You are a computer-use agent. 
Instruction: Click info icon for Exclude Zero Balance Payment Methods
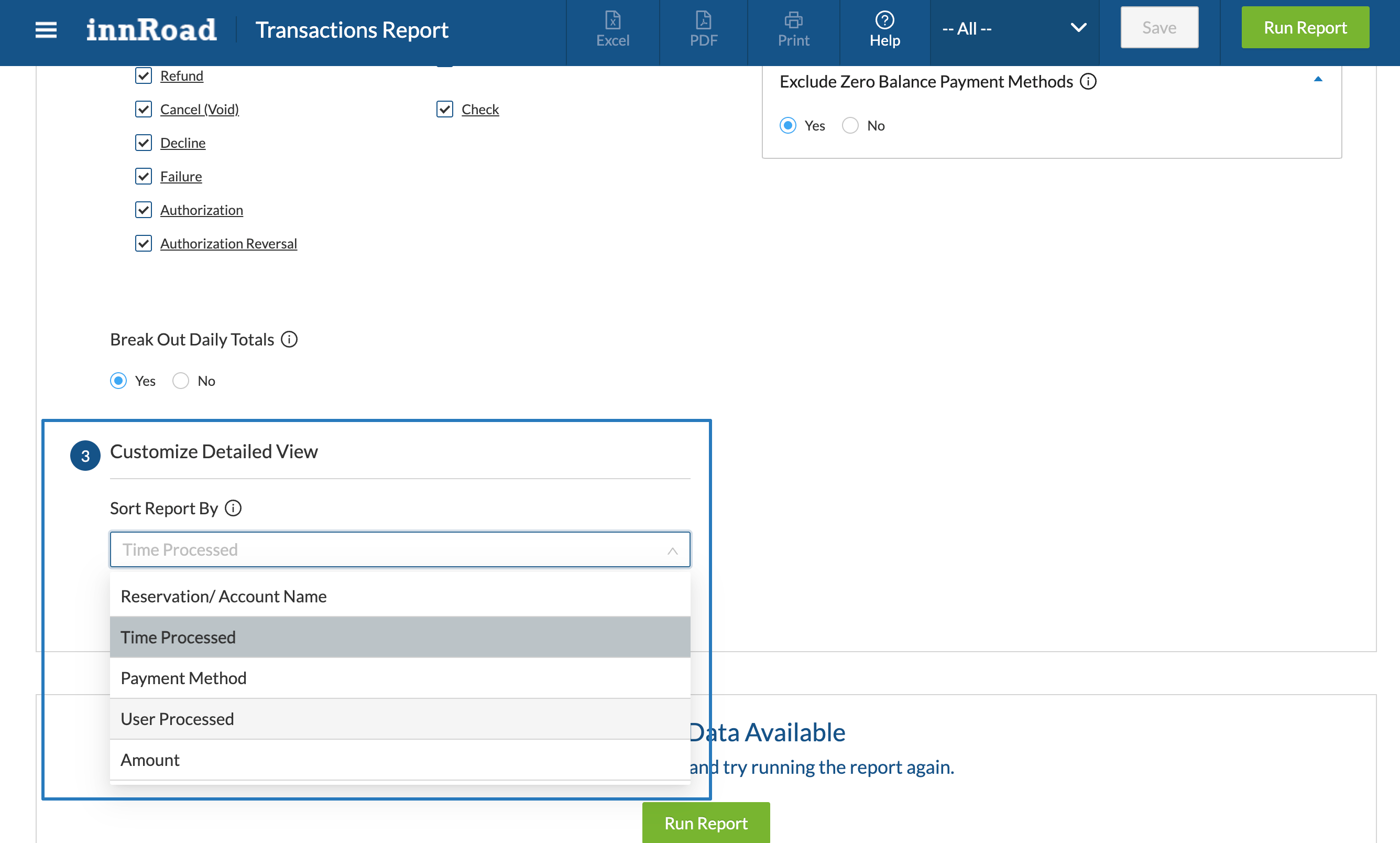[x=1088, y=81]
